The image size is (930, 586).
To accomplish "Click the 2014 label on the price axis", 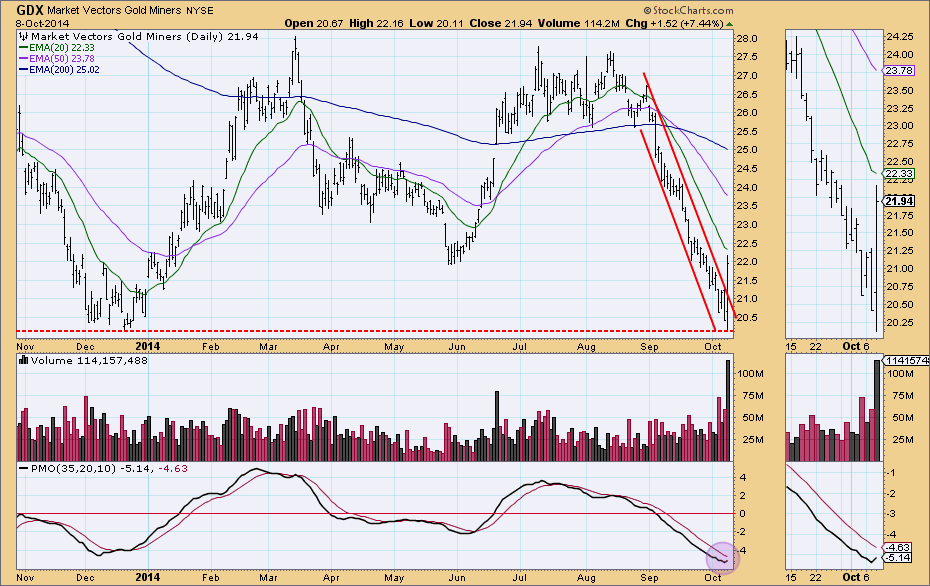I will (148, 346).
